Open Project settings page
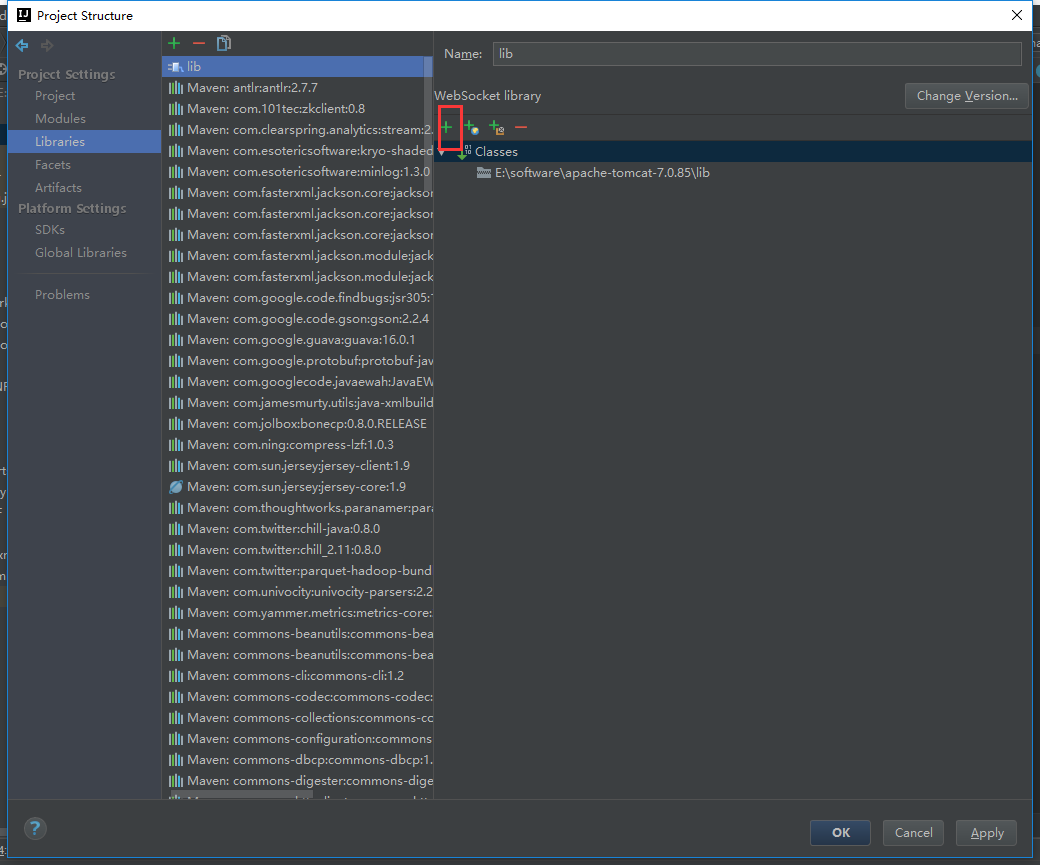 point(55,96)
